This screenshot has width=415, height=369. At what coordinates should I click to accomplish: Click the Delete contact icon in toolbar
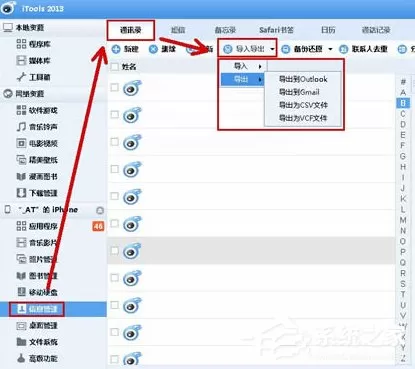153,49
